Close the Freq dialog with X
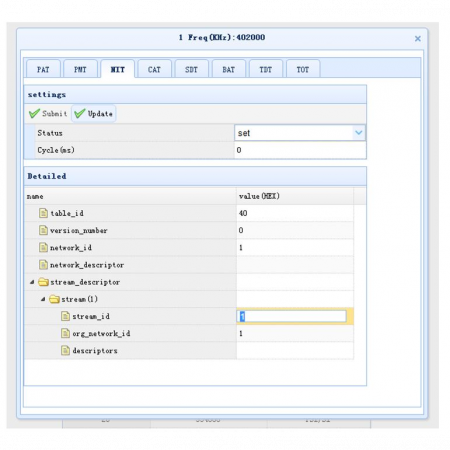The height and width of the screenshot is (450, 450). pos(418,39)
